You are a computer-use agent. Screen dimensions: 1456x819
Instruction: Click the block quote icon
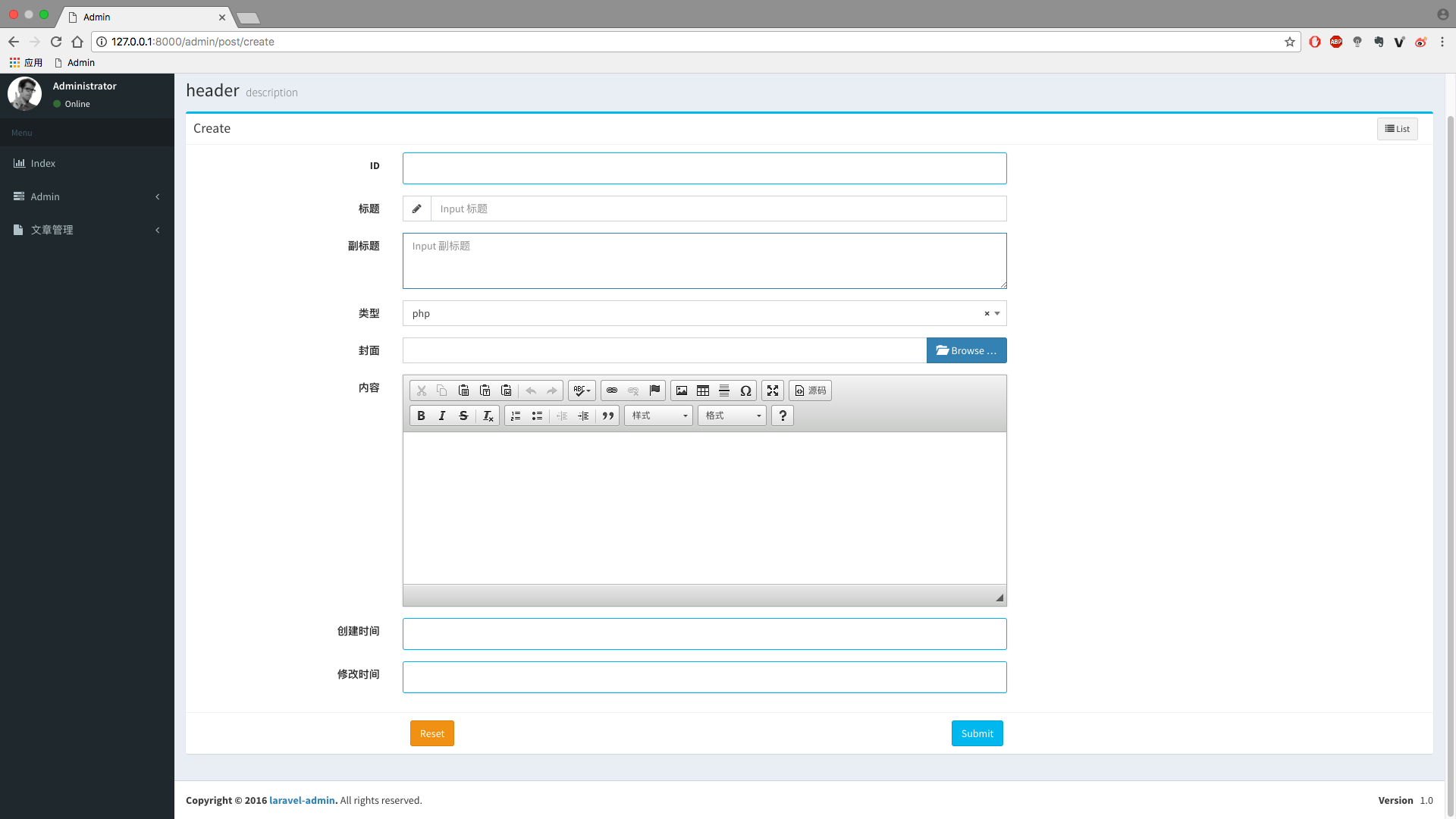607,416
